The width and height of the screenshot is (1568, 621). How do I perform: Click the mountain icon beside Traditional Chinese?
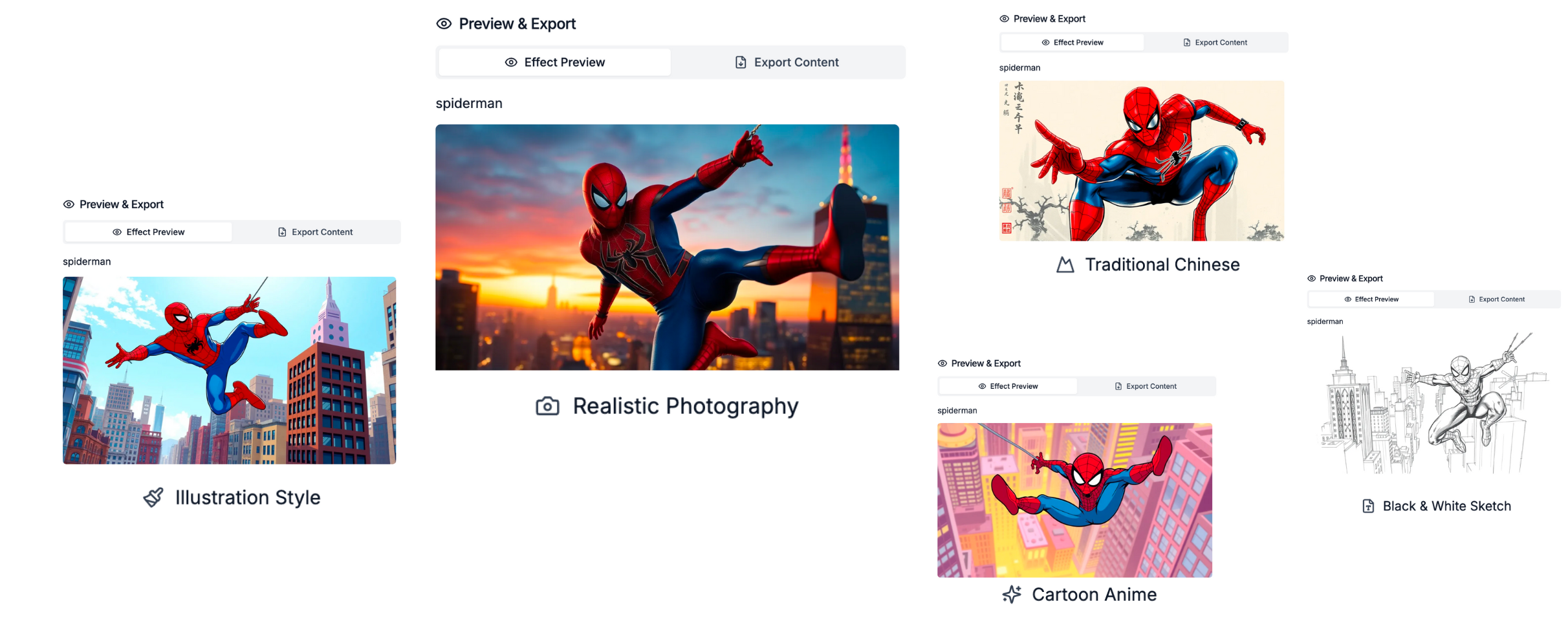click(x=1065, y=265)
